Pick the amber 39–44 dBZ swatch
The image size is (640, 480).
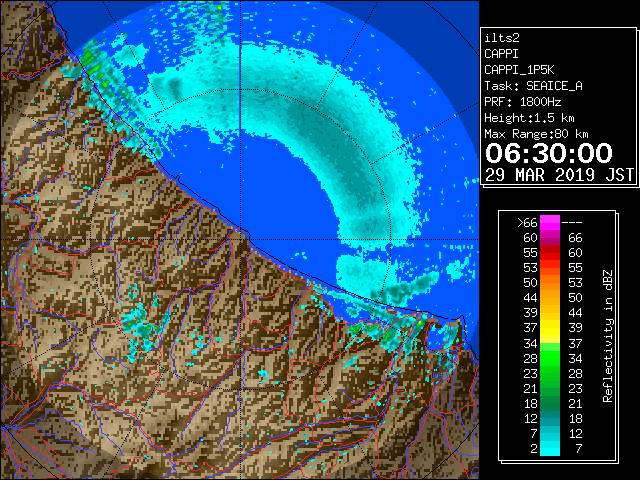(x=550, y=313)
